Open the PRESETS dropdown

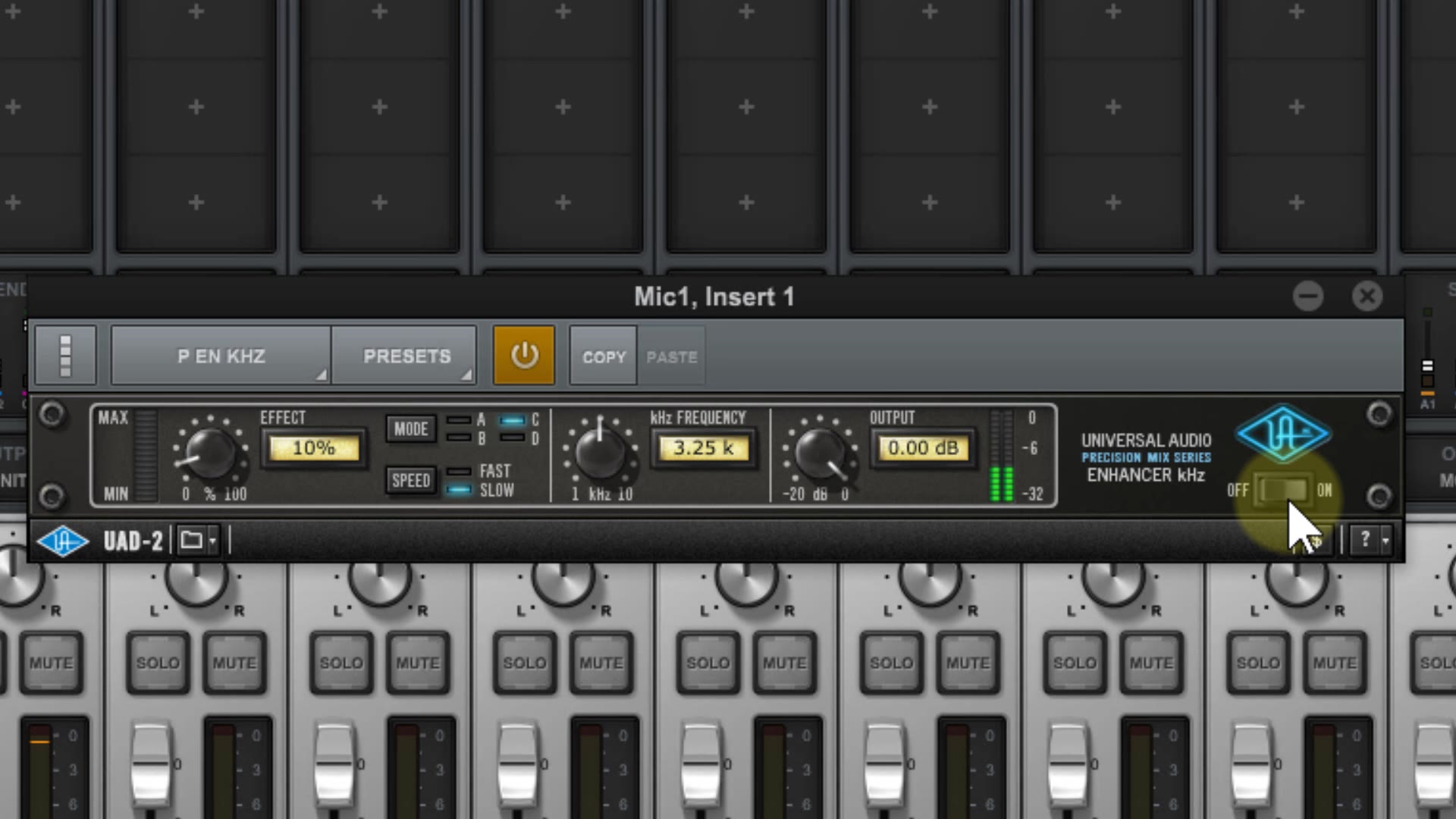tap(406, 356)
